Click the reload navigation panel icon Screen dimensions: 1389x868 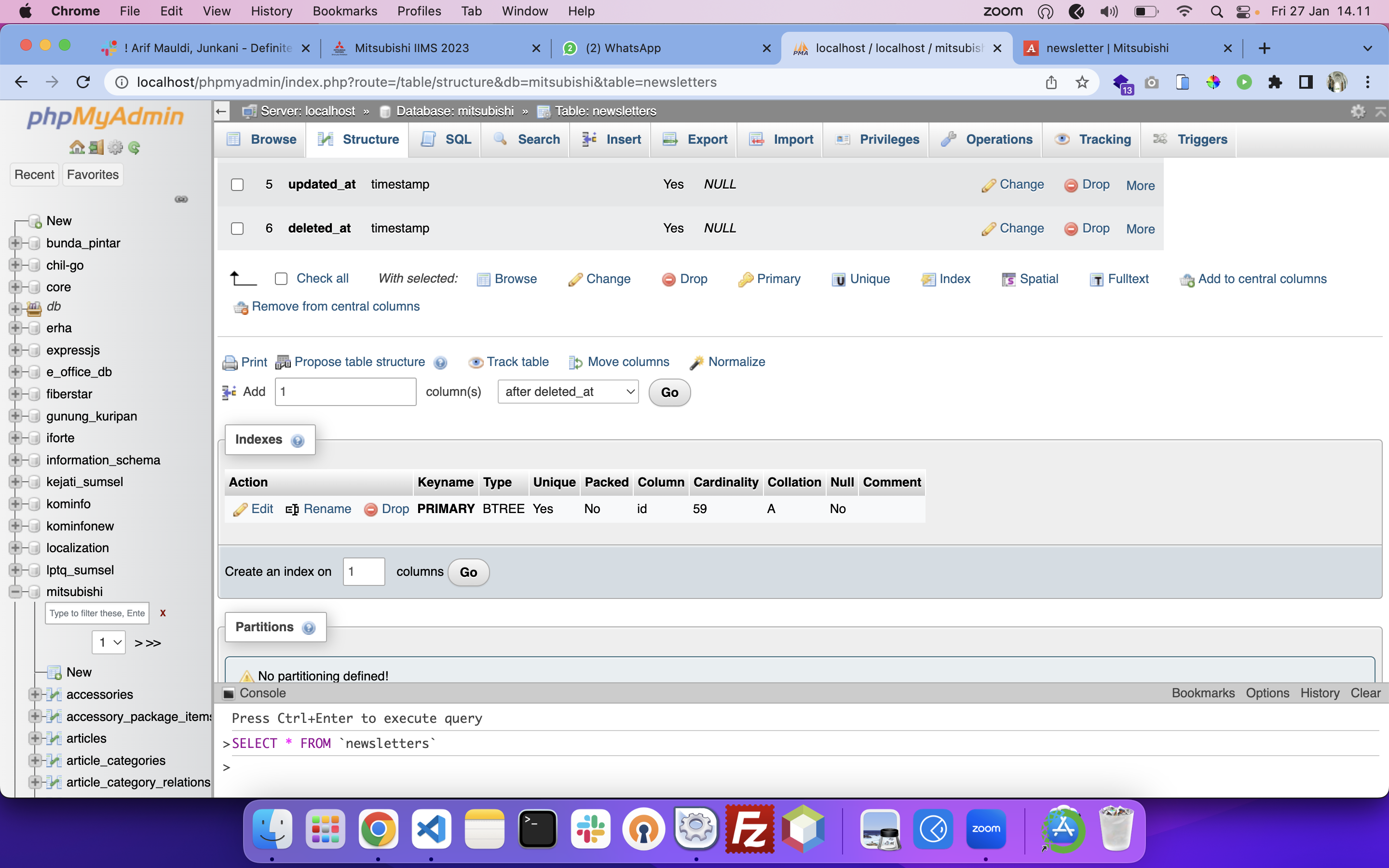click(x=134, y=148)
